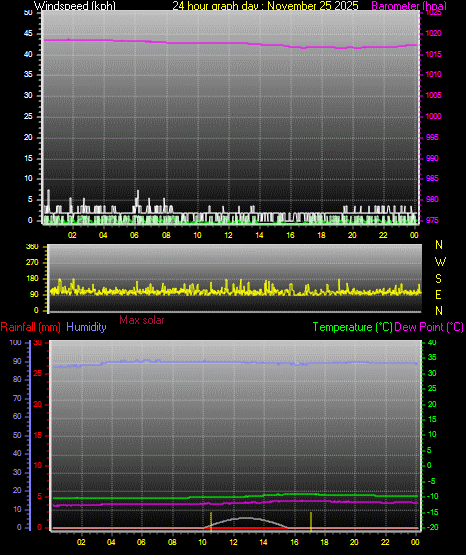
Task: Click the '1020' barometer scale value
Action: coord(433,33)
